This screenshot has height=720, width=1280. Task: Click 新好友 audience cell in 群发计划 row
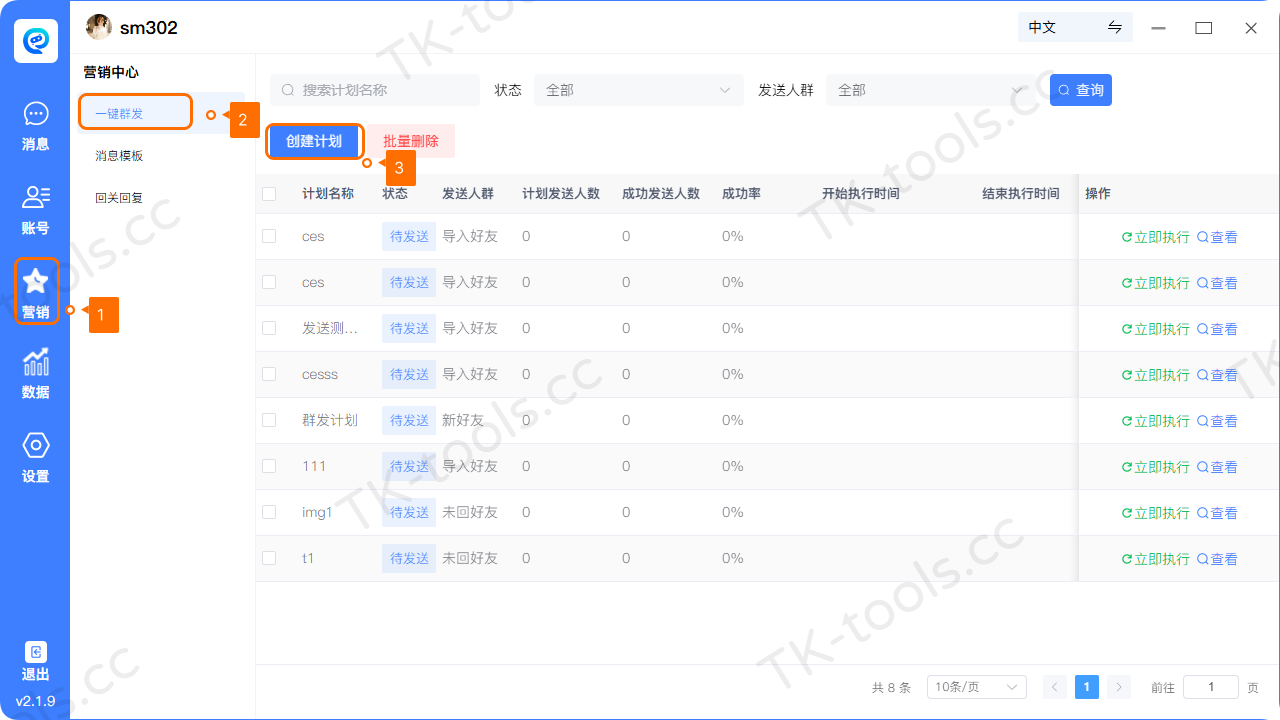click(x=463, y=420)
